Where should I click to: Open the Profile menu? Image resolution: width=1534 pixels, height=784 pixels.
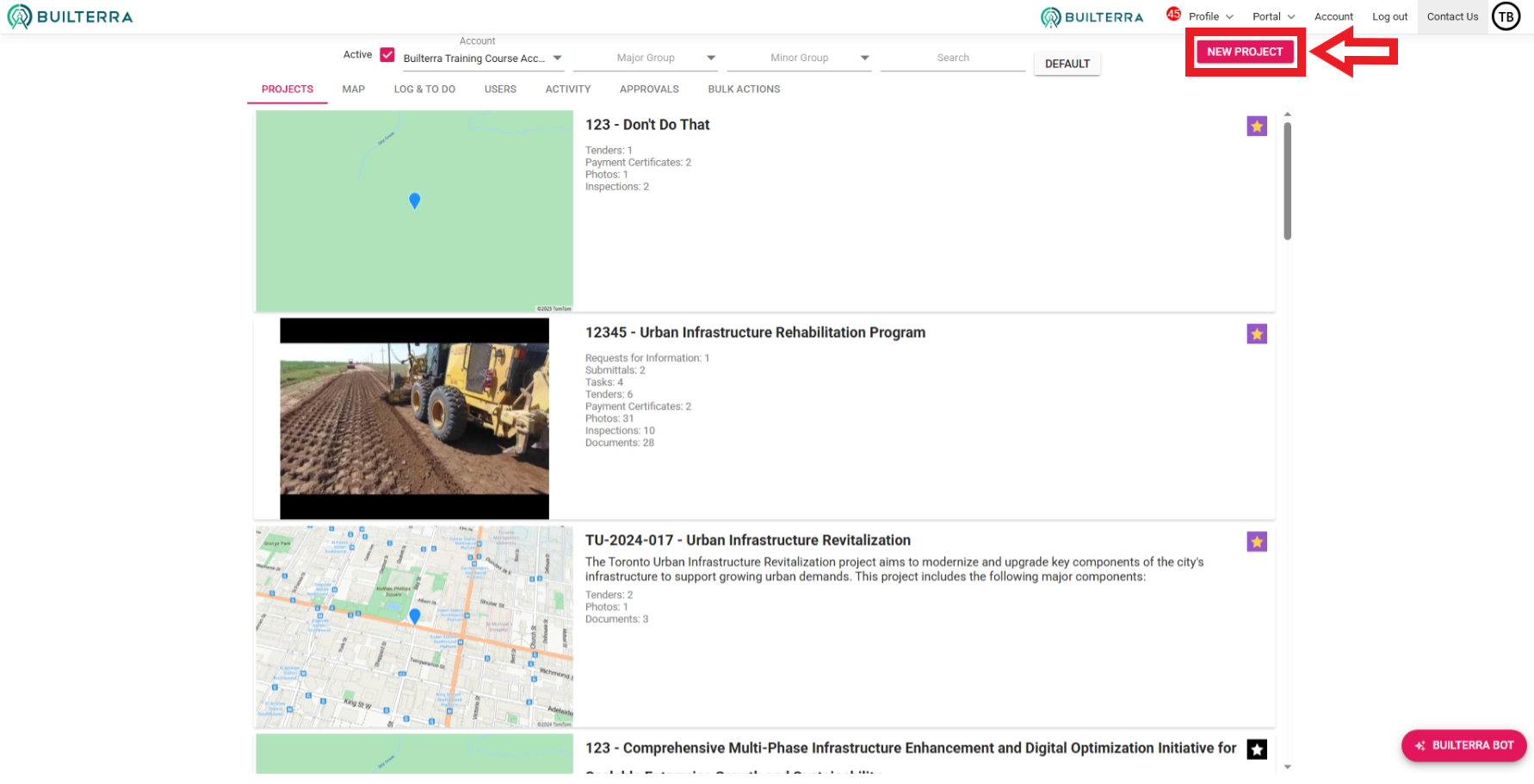click(x=1211, y=16)
